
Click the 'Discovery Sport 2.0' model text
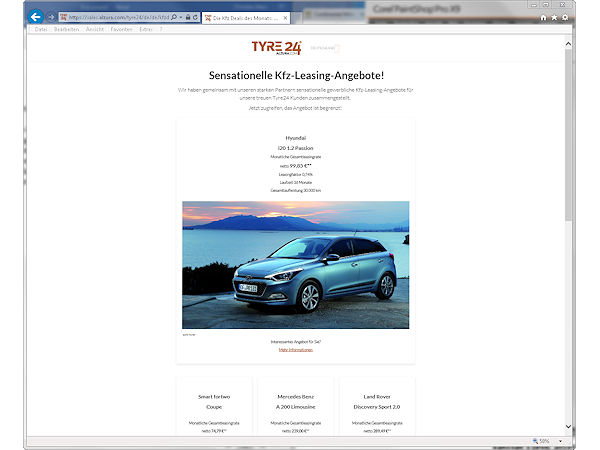(377, 407)
